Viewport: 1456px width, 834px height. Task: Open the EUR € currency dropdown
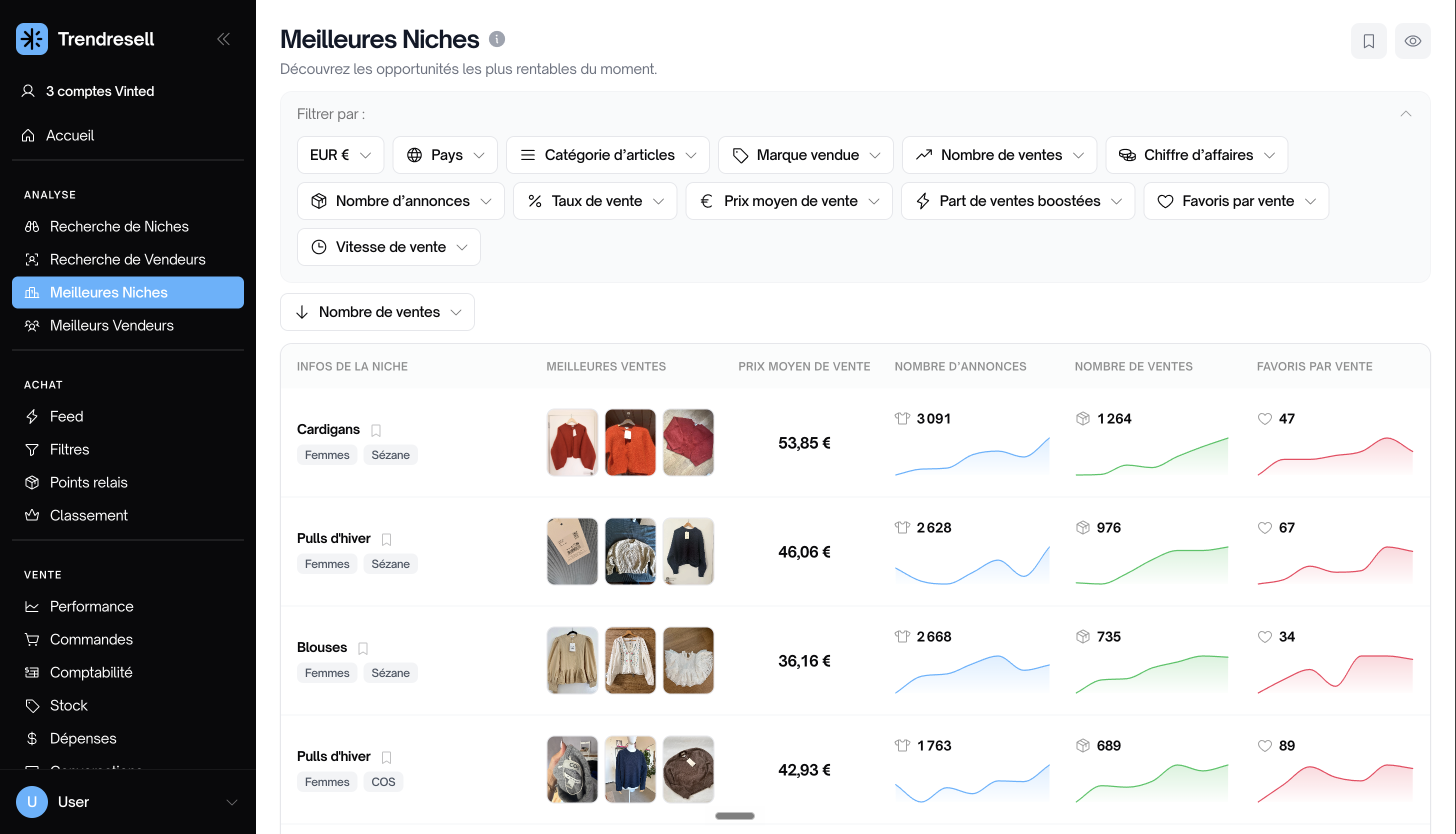[340, 154]
